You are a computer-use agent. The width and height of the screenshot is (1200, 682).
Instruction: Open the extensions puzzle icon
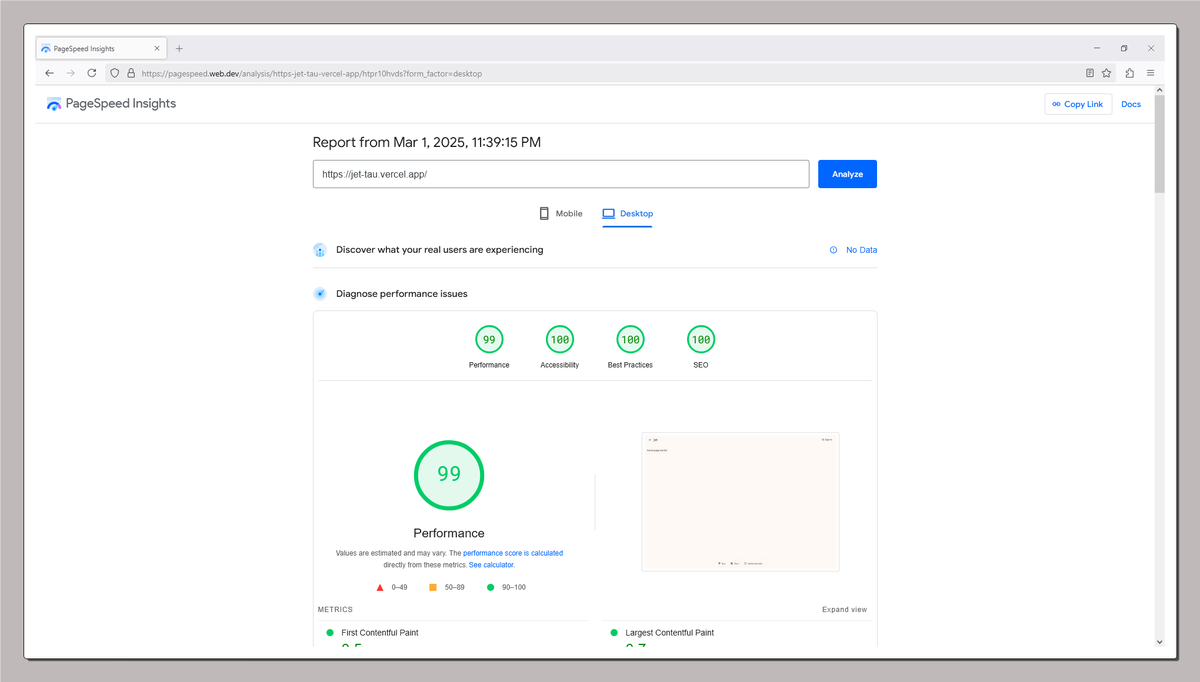pyautogui.click(x=1130, y=73)
